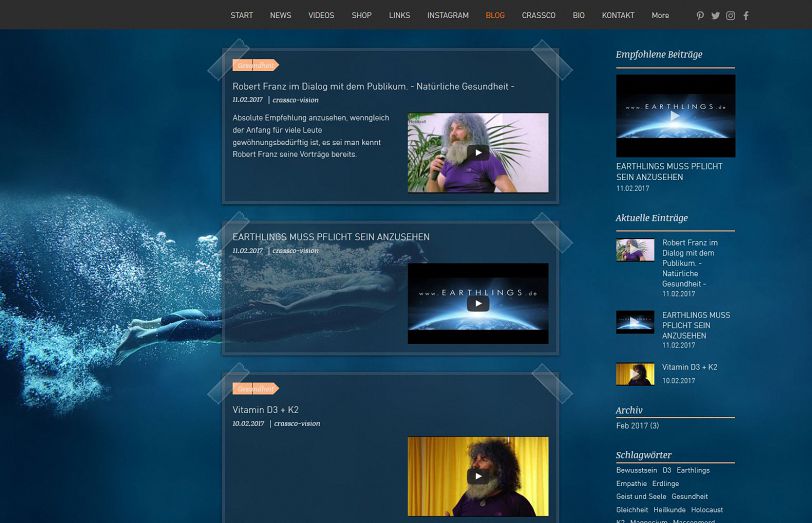Open post title 'EARTHLINGS MUSS PFLICHT SEIN ANZUSEHEN'
812x523 pixels.
pyautogui.click(x=331, y=237)
